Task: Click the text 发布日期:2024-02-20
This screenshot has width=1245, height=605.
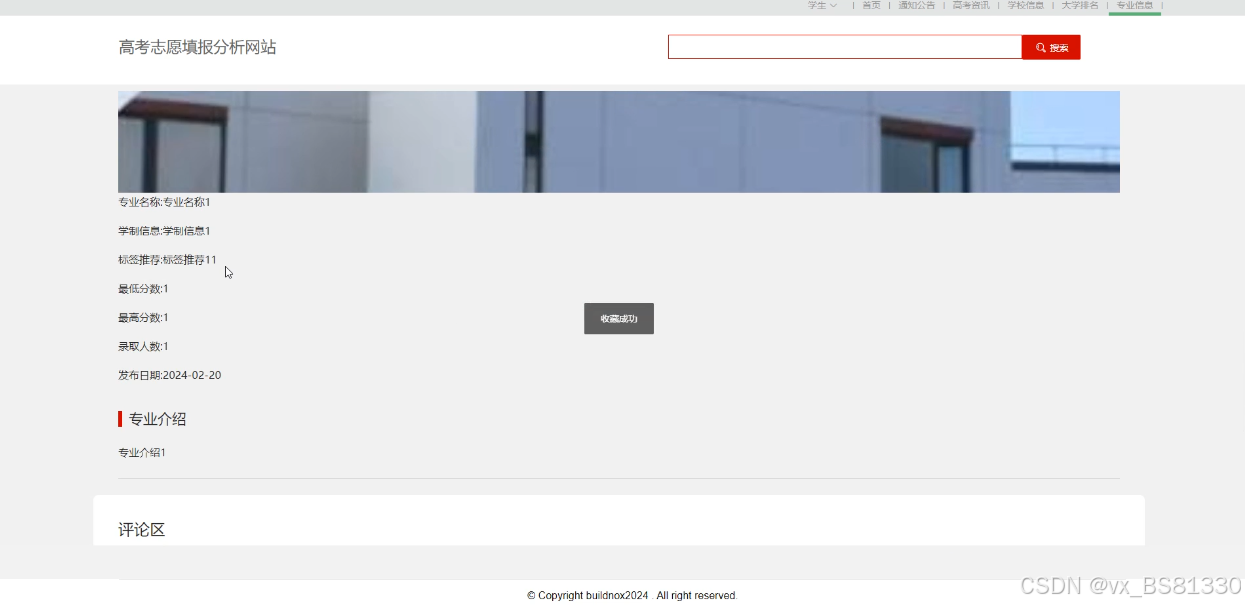Action: [x=170, y=376]
